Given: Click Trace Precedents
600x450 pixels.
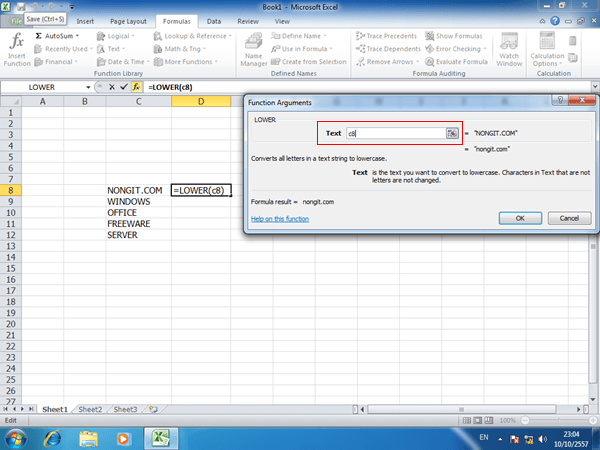Looking at the screenshot, I should point(386,36).
